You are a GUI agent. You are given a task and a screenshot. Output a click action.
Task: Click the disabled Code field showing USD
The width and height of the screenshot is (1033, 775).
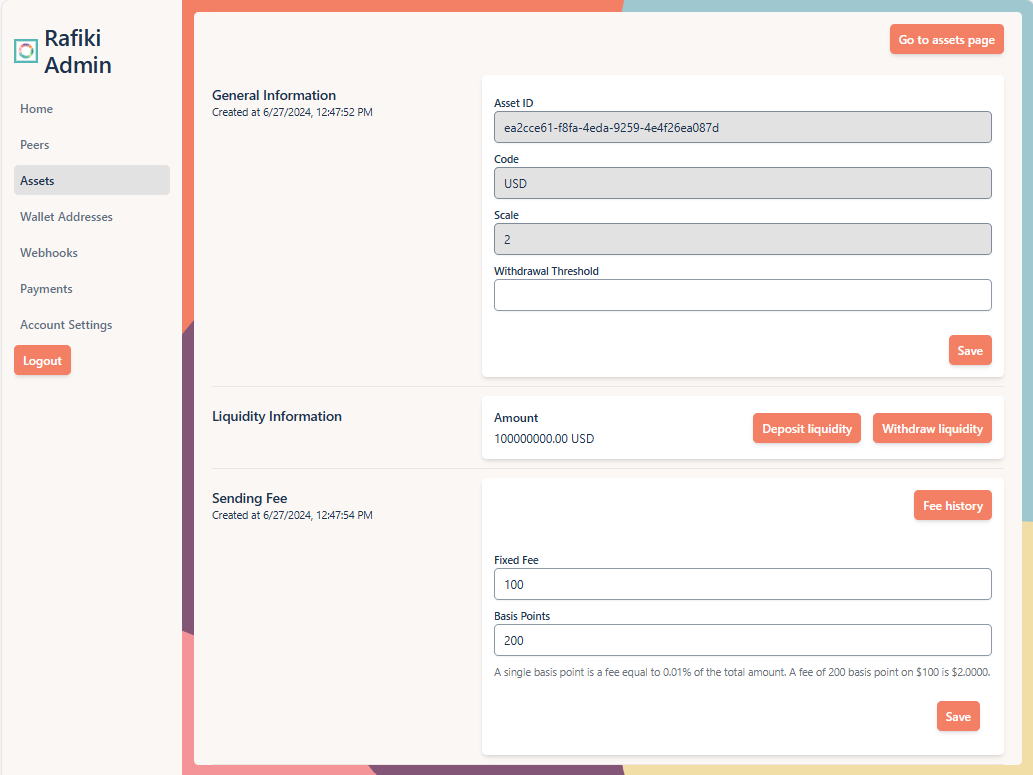tap(742, 183)
